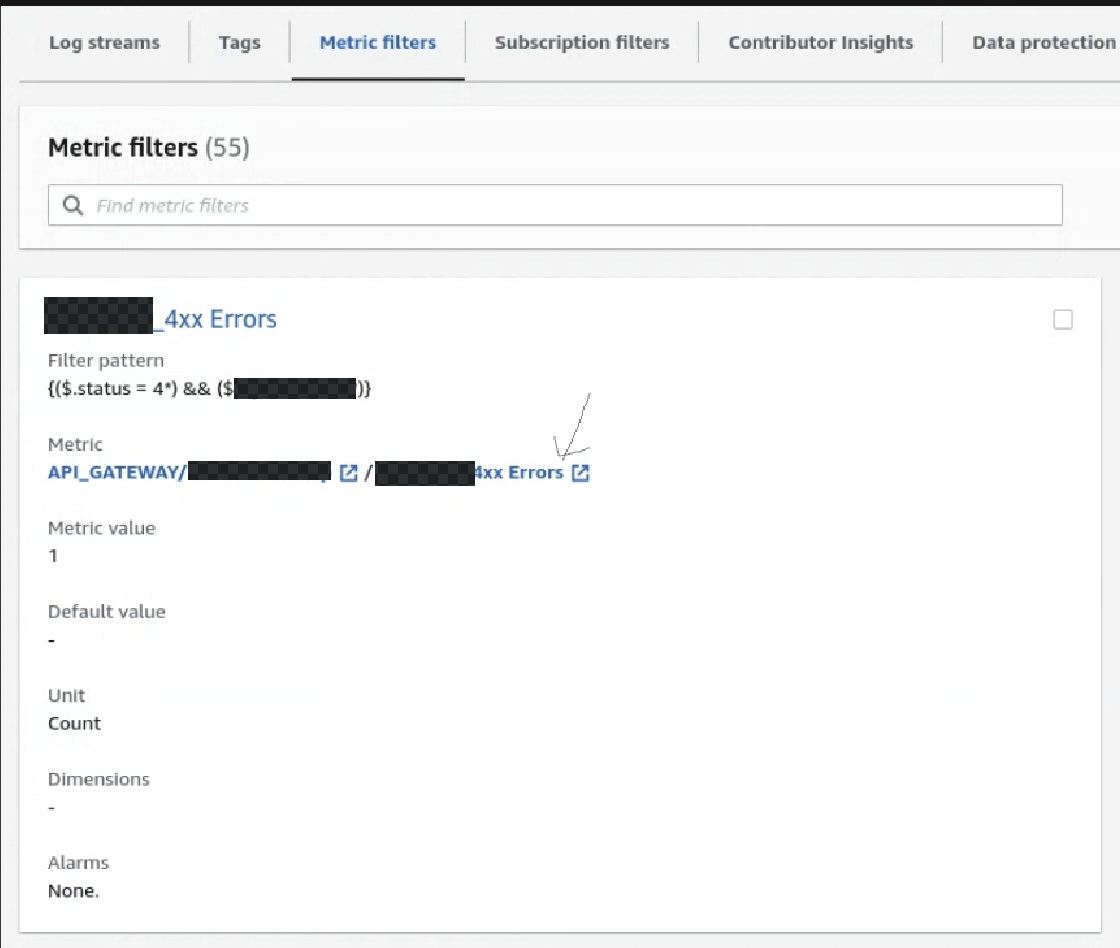Click external link icon beside API_GATEWAY namespace
1120x948 pixels.
[x=348, y=473]
